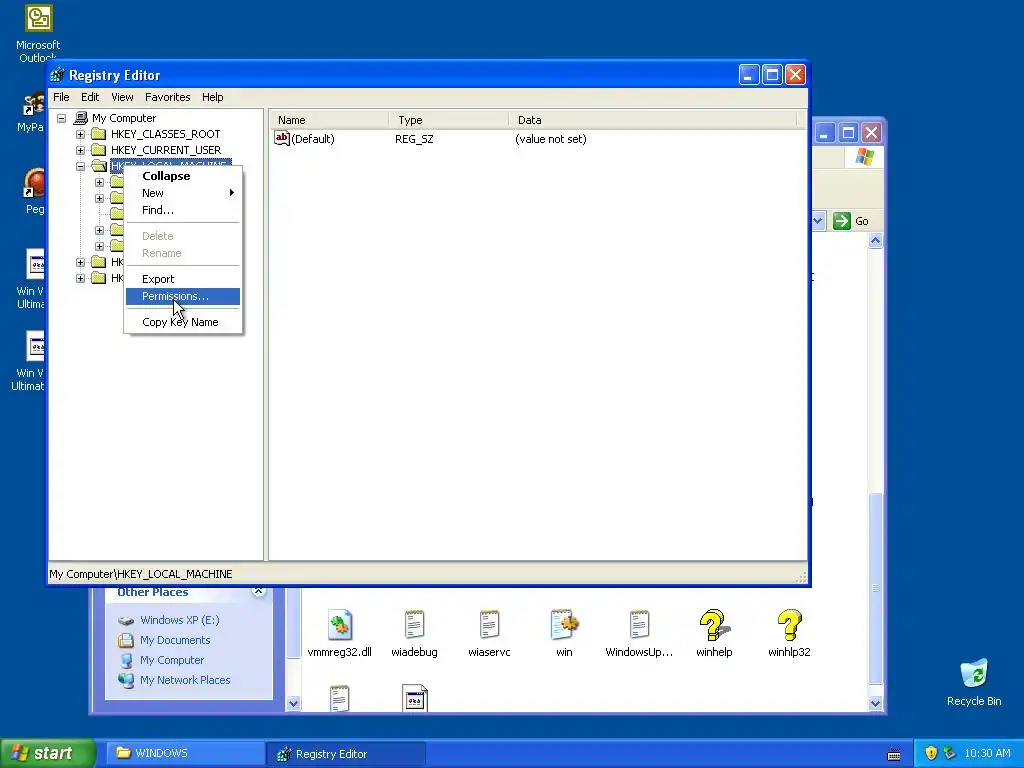The width and height of the screenshot is (1024, 768).
Task: Open the File menu in Registry Editor
Action: (x=61, y=97)
